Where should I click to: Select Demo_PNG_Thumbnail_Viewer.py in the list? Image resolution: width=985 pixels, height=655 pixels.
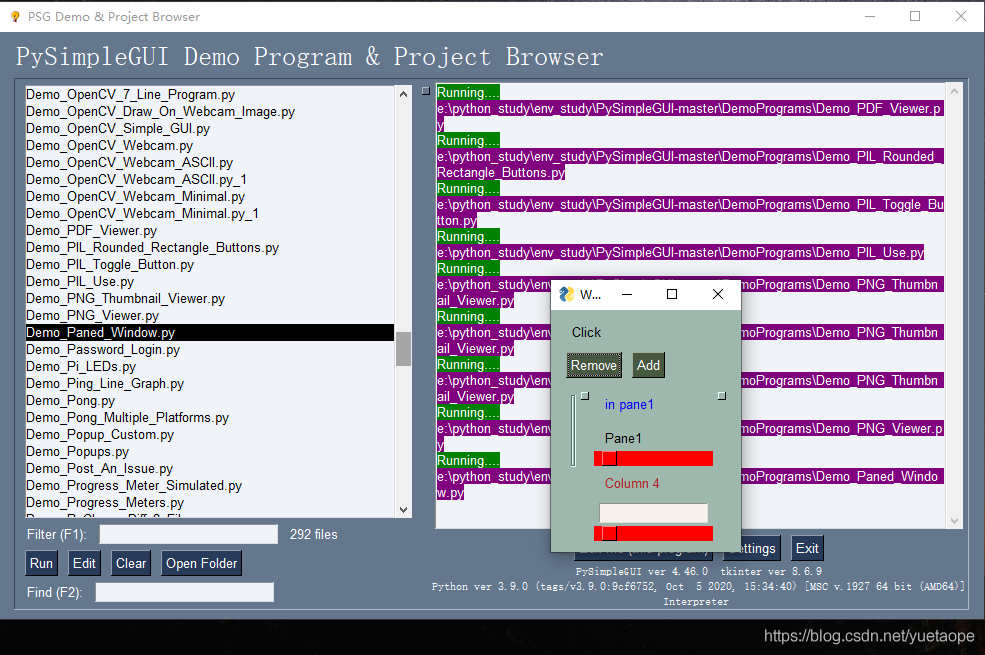point(210,298)
